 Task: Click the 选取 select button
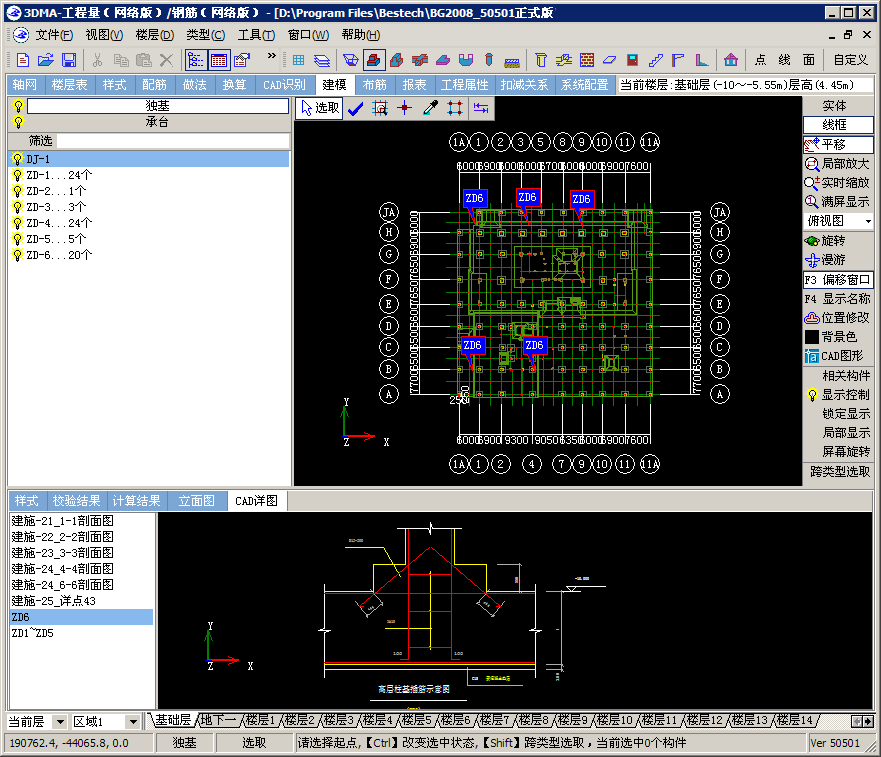point(319,108)
